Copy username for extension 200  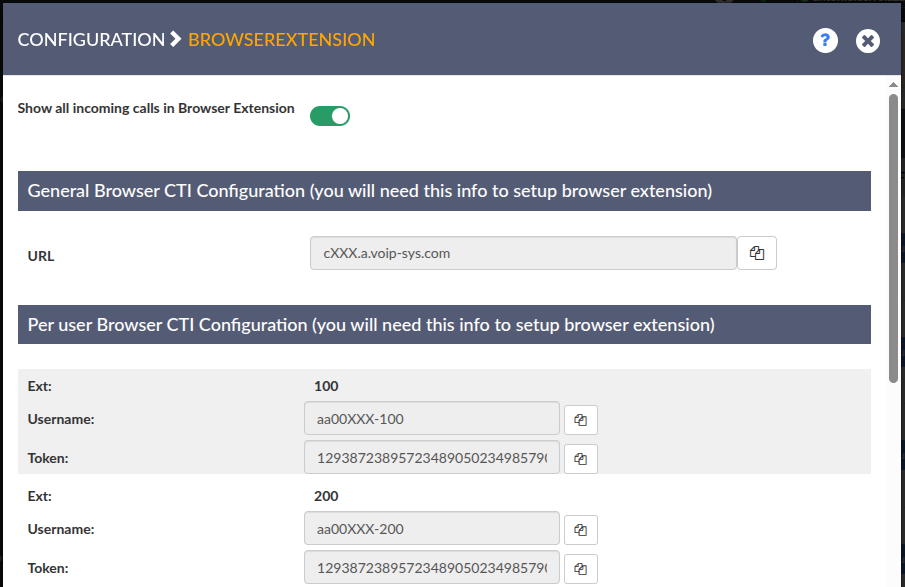coord(580,529)
